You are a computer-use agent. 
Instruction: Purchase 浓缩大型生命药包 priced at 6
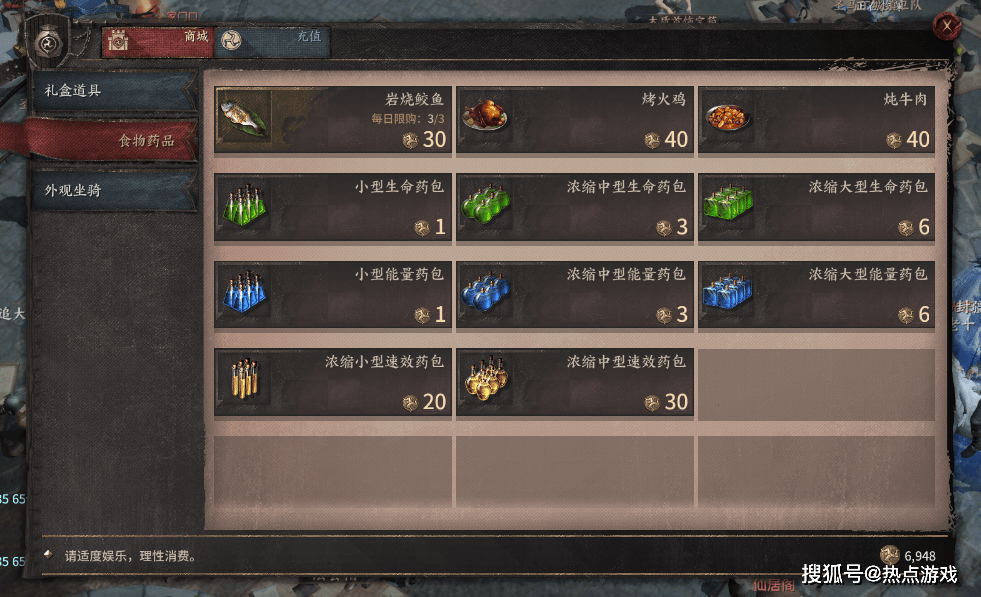(x=816, y=207)
